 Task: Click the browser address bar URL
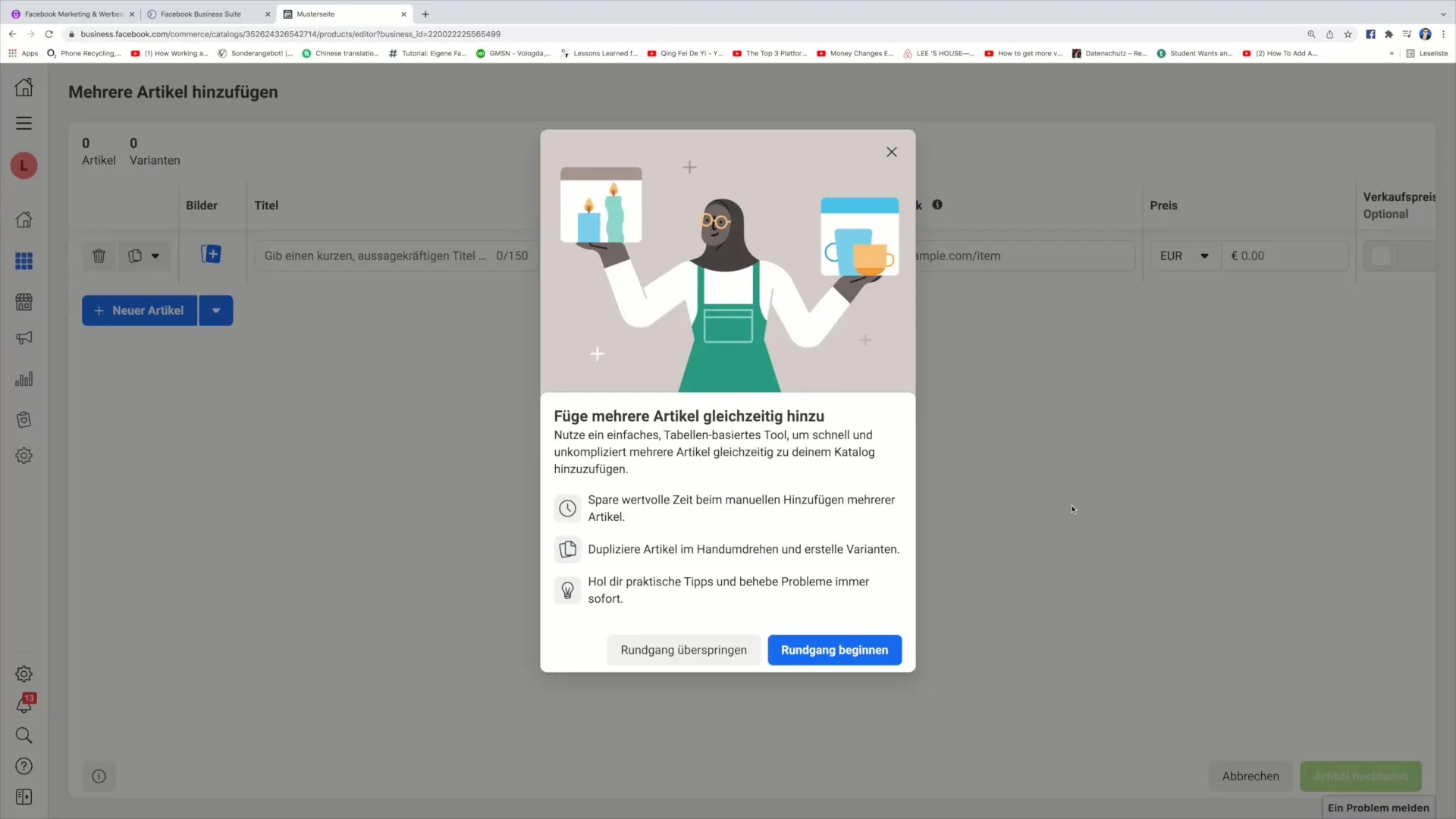tap(290, 34)
